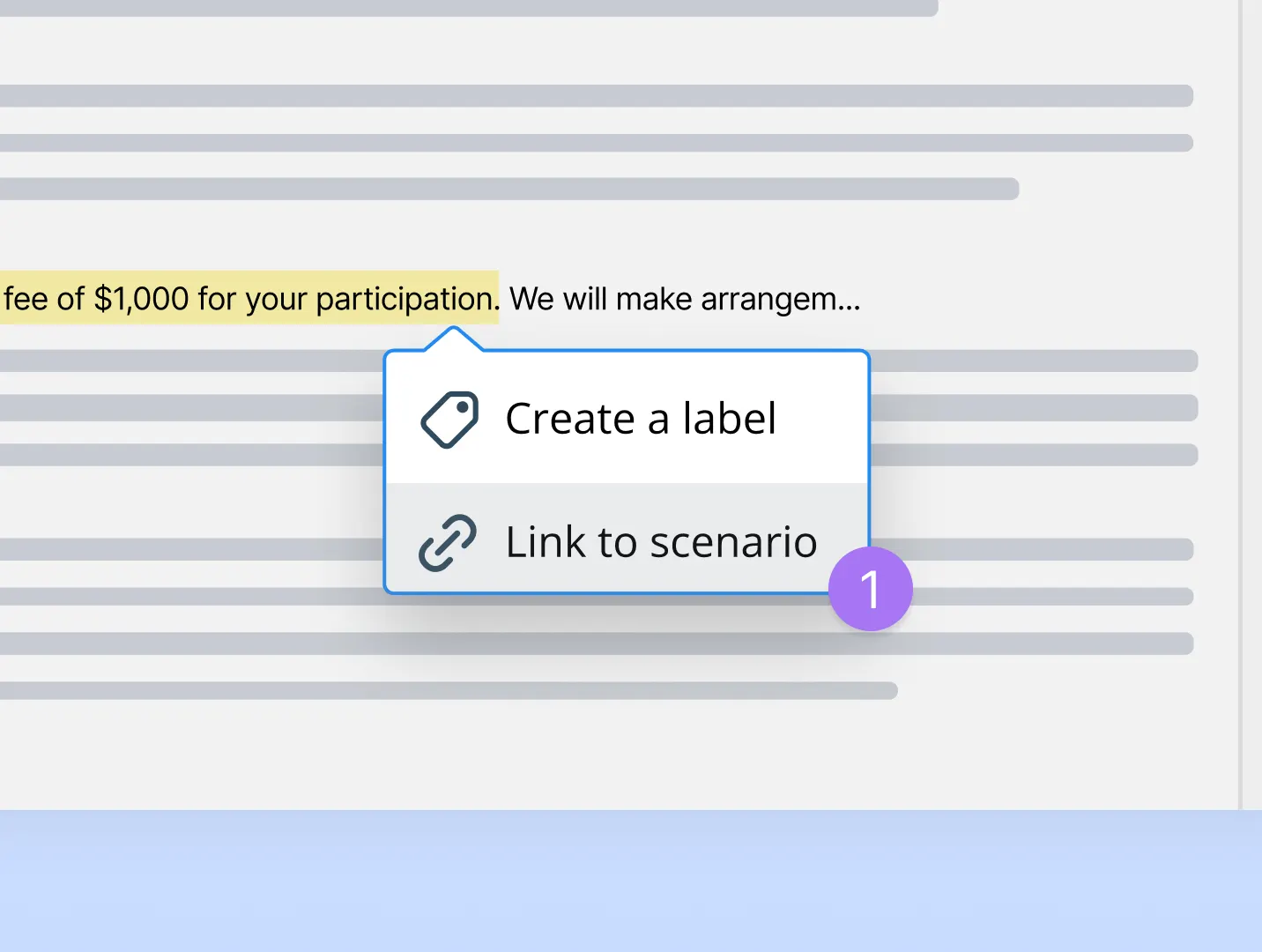Click the gray placeholder line above the highlighted text
Viewport: 1262px width, 952px height.
pos(511,188)
